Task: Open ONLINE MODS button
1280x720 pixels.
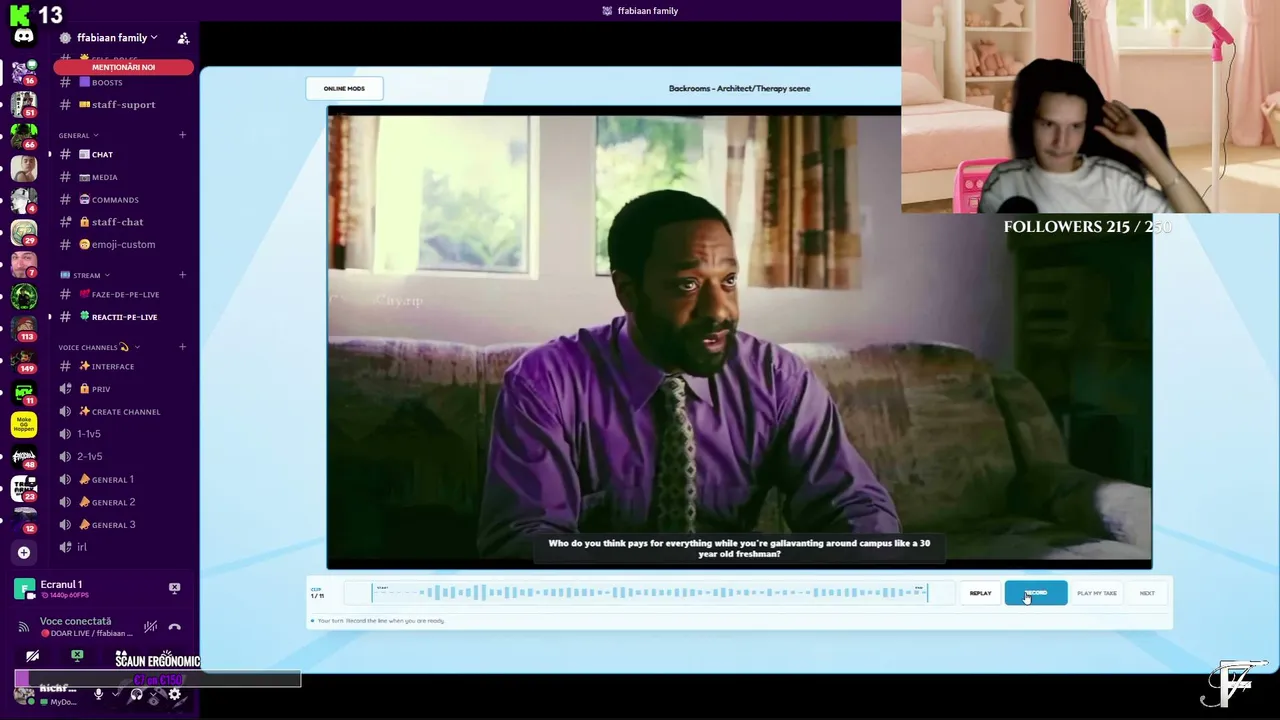Action: 344,88
